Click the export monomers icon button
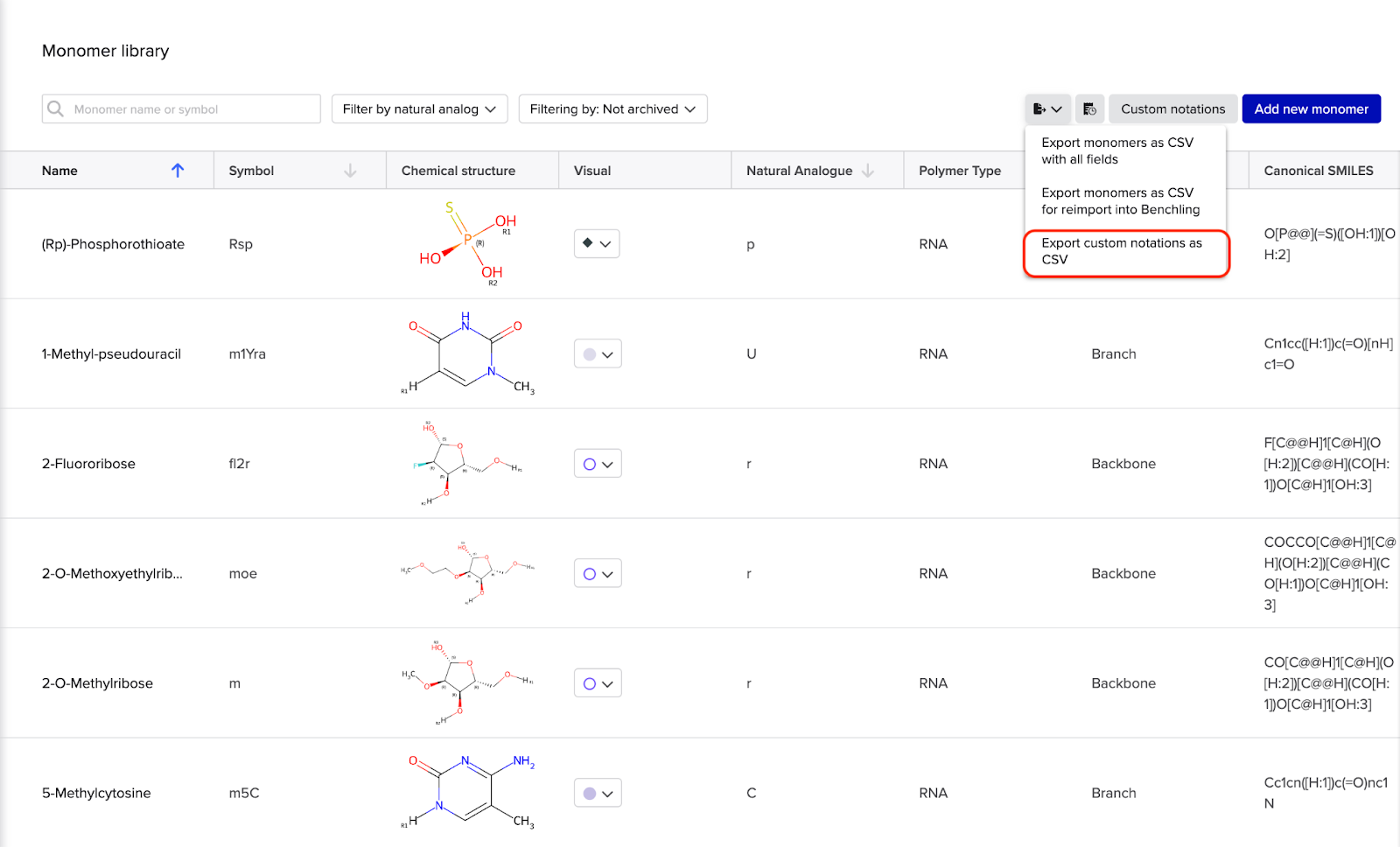The height and width of the screenshot is (847, 1400). (x=1046, y=109)
